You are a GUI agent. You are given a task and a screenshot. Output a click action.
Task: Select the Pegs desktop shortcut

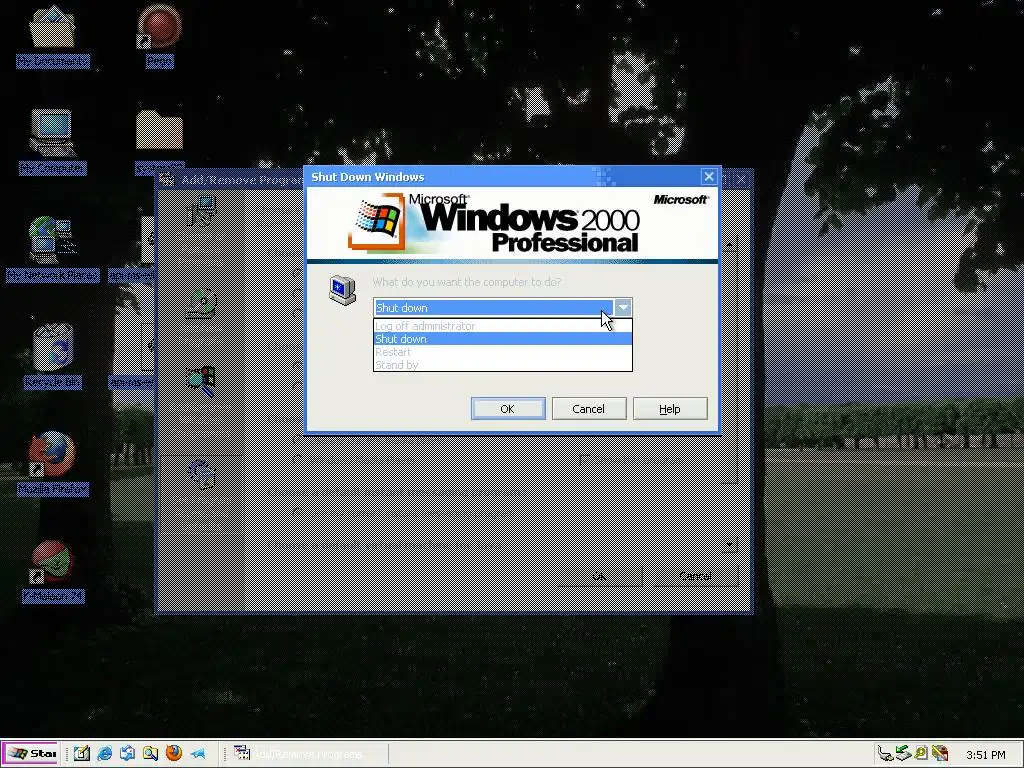pos(159,36)
